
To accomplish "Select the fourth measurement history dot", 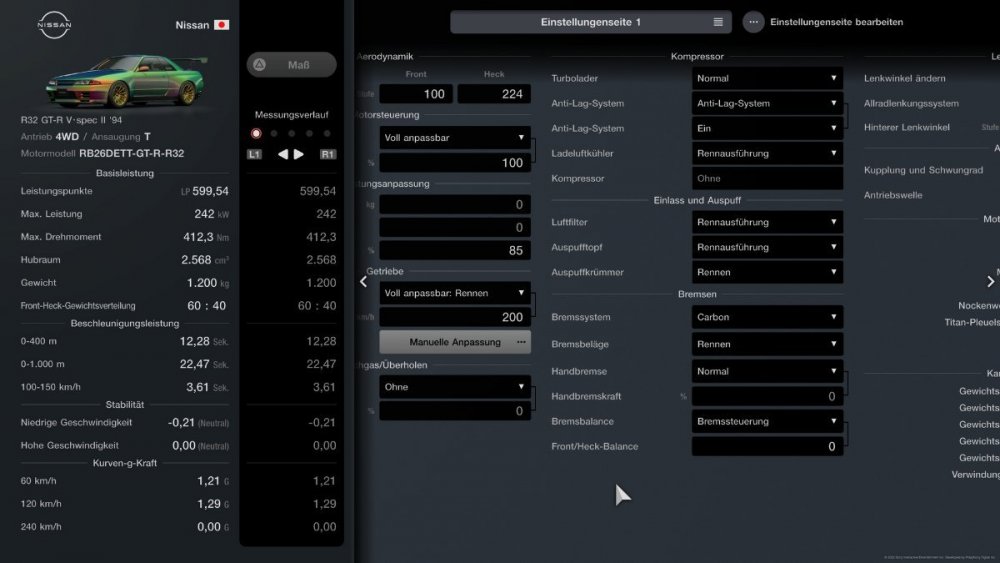I will pos(309,133).
